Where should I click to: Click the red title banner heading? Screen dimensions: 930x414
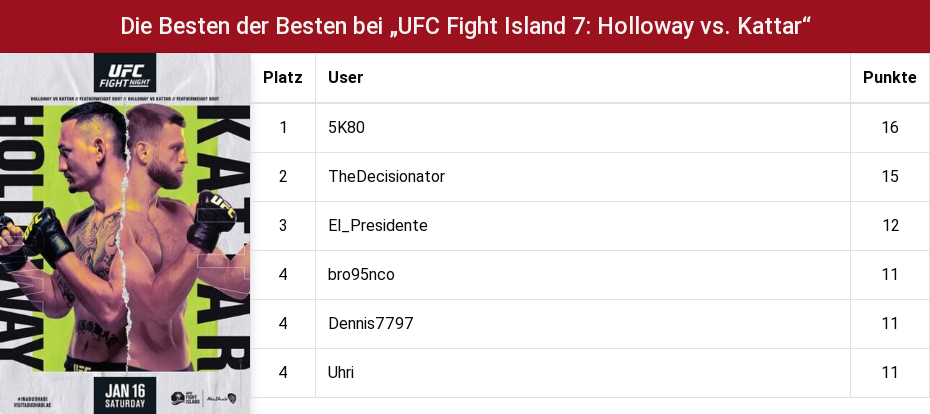[x=466, y=27]
